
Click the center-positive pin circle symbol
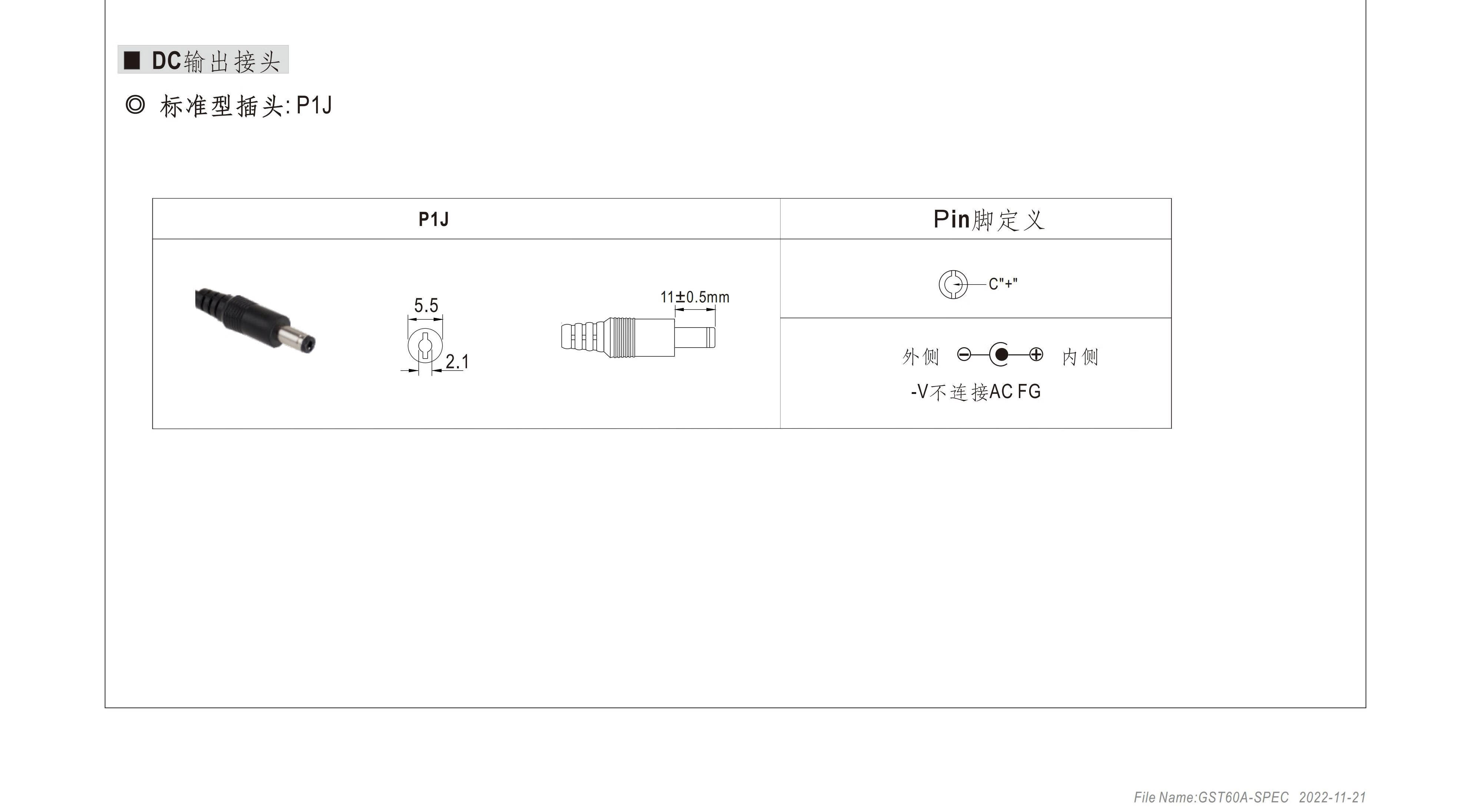coord(952,284)
